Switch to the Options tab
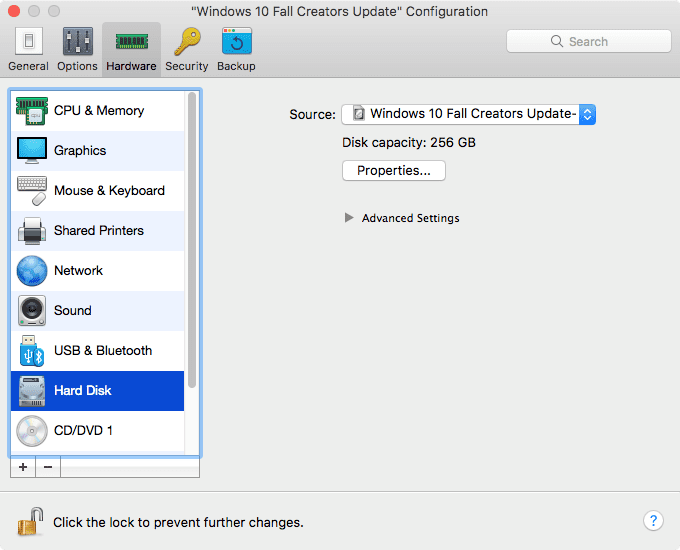The image size is (680, 550). 78,49
